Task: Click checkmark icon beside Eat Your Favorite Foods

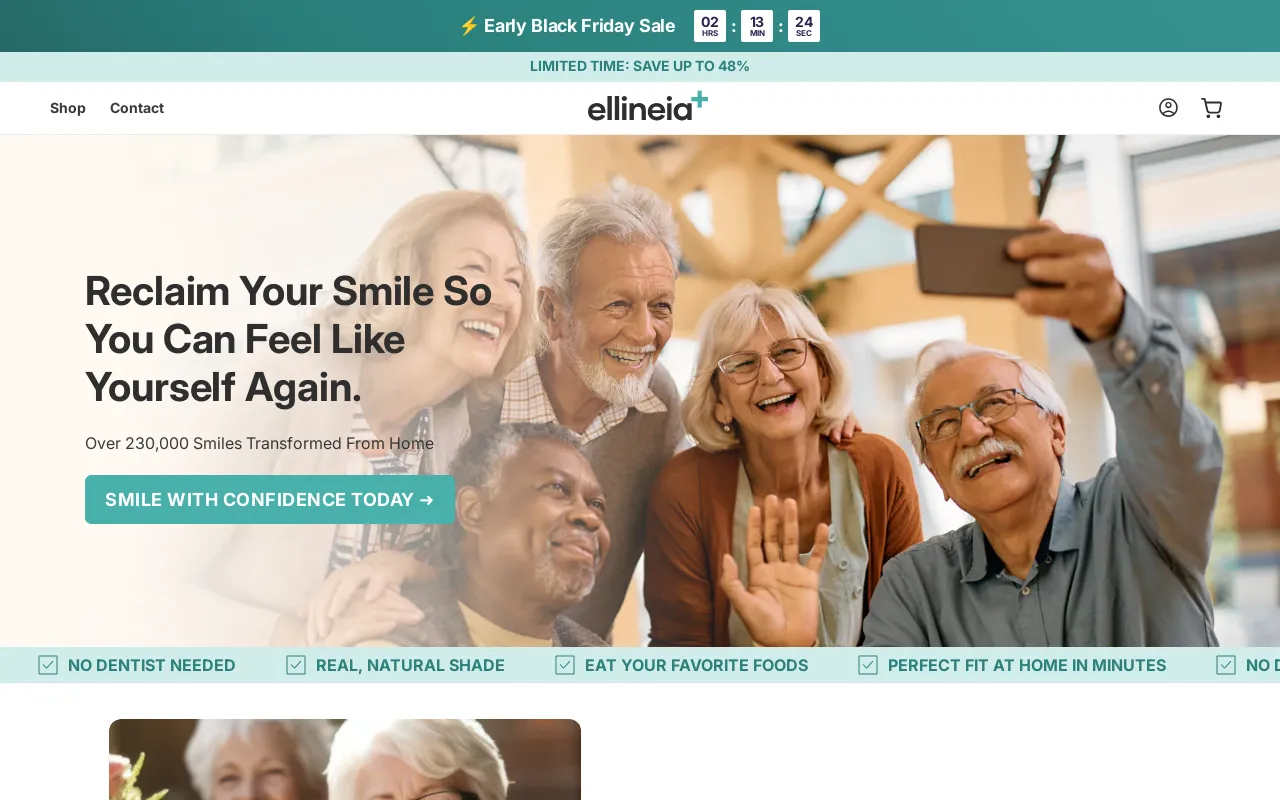Action: (x=565, y=665)
